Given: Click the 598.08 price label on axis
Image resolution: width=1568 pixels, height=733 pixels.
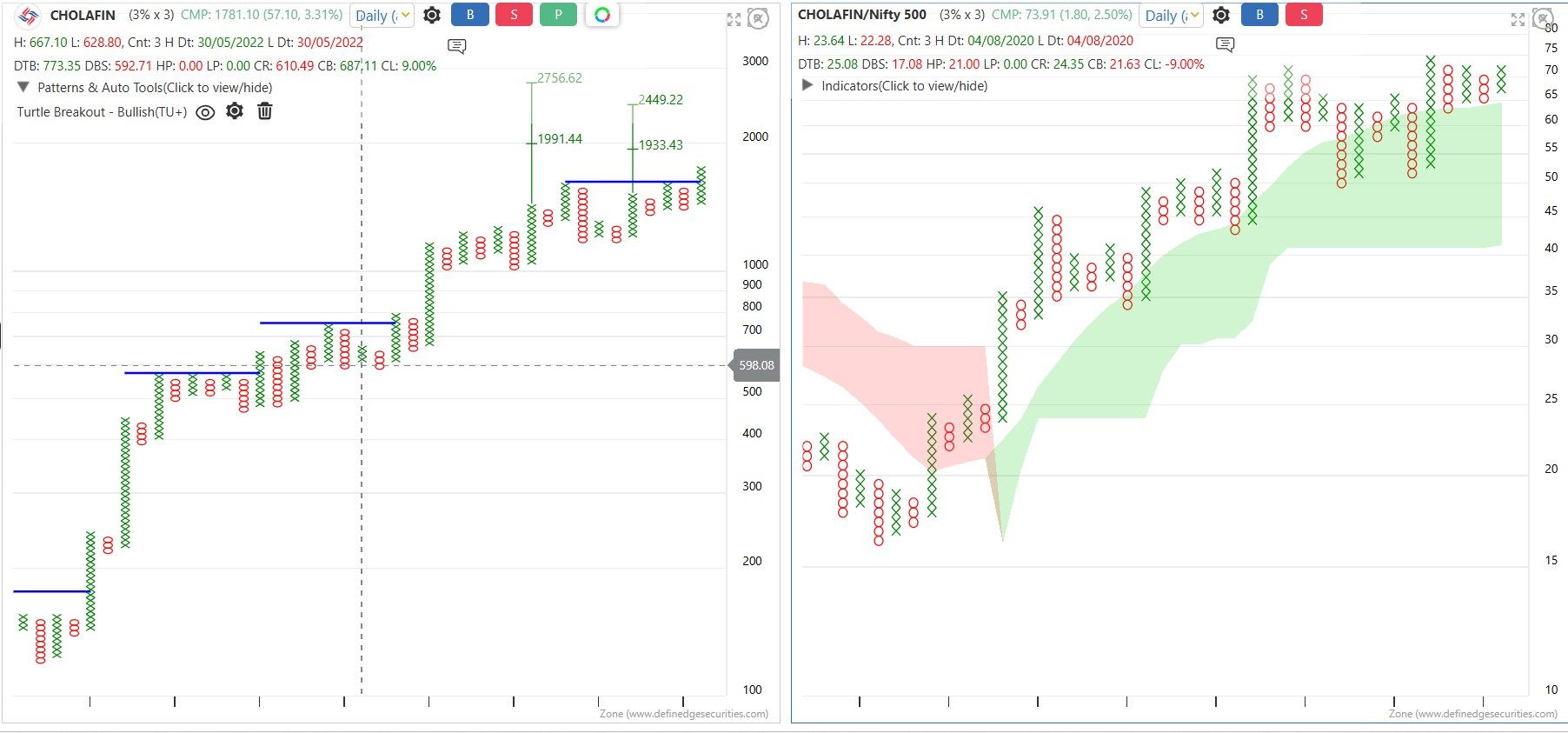Looking at the screenshot, I should tap(756, 365).
